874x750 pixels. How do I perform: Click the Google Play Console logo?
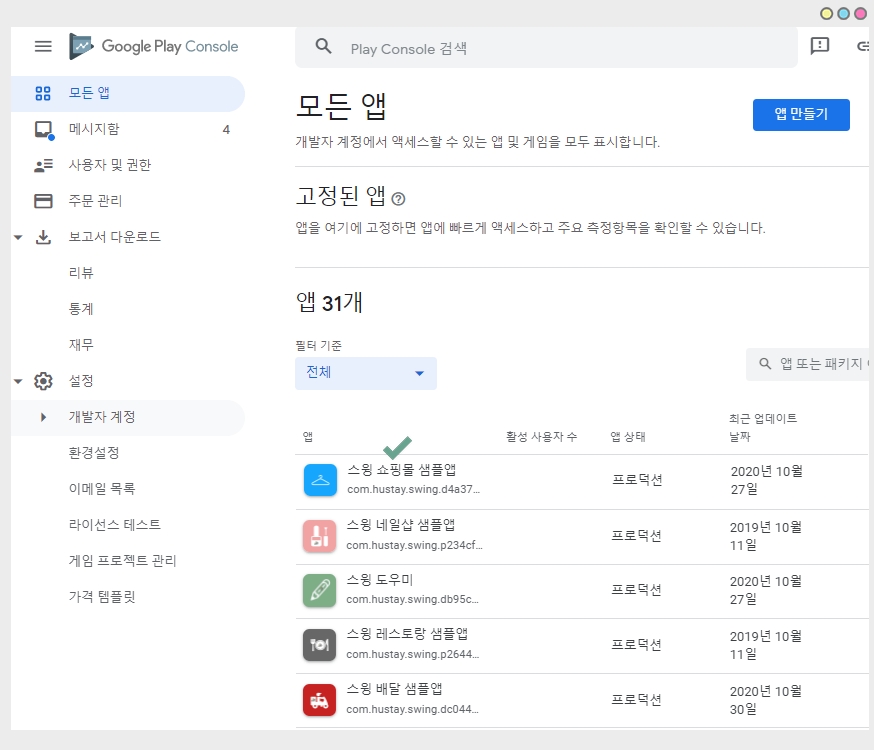[153, 46]
